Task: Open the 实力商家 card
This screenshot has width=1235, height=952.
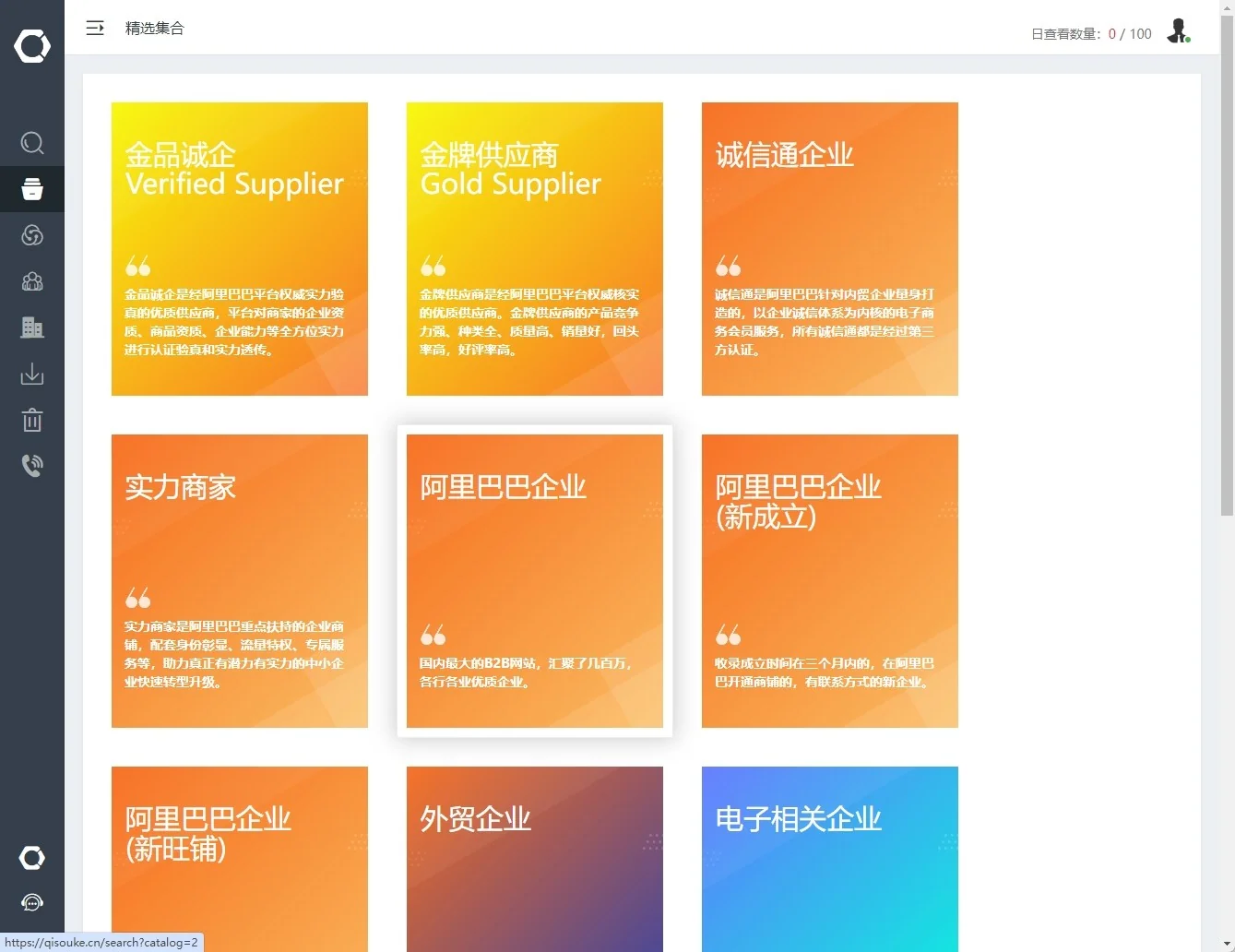Action: [240, 581]
